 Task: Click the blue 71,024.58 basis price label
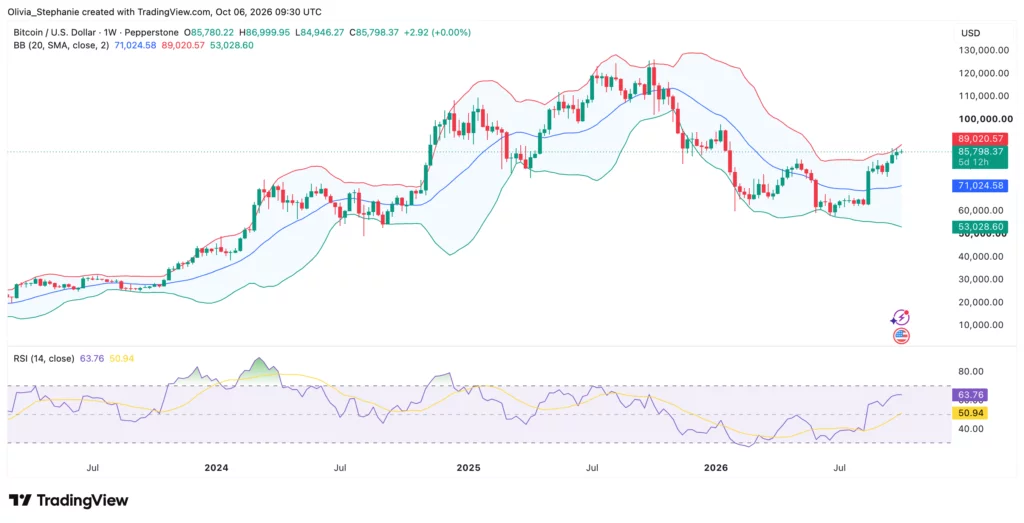point(982,186)
